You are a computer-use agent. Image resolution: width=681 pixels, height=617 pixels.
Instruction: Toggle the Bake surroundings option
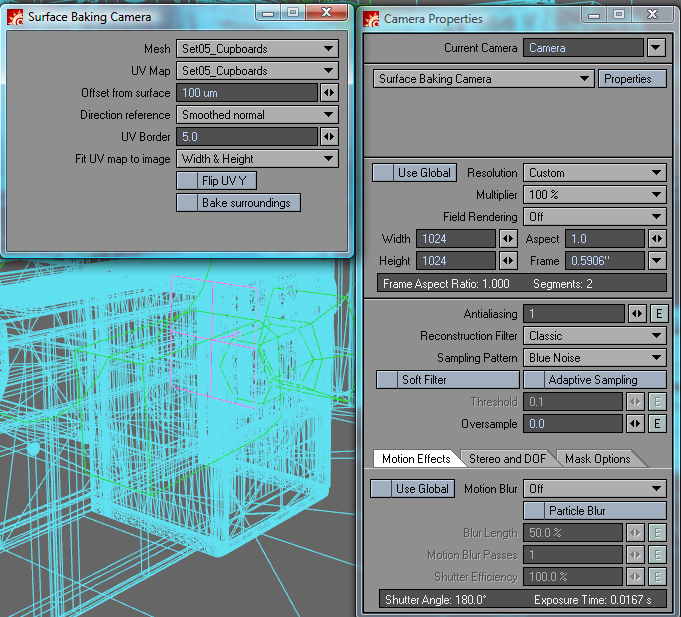pos(187,203)
